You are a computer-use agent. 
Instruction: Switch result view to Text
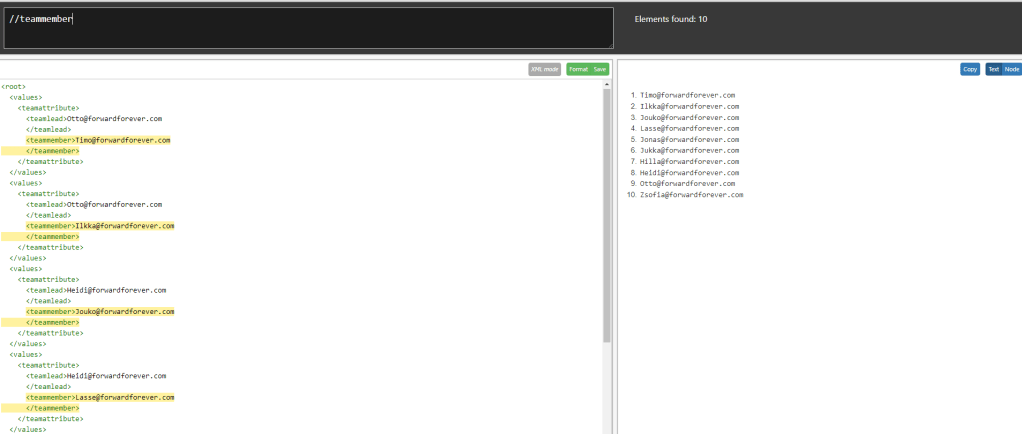pos(994,69)
